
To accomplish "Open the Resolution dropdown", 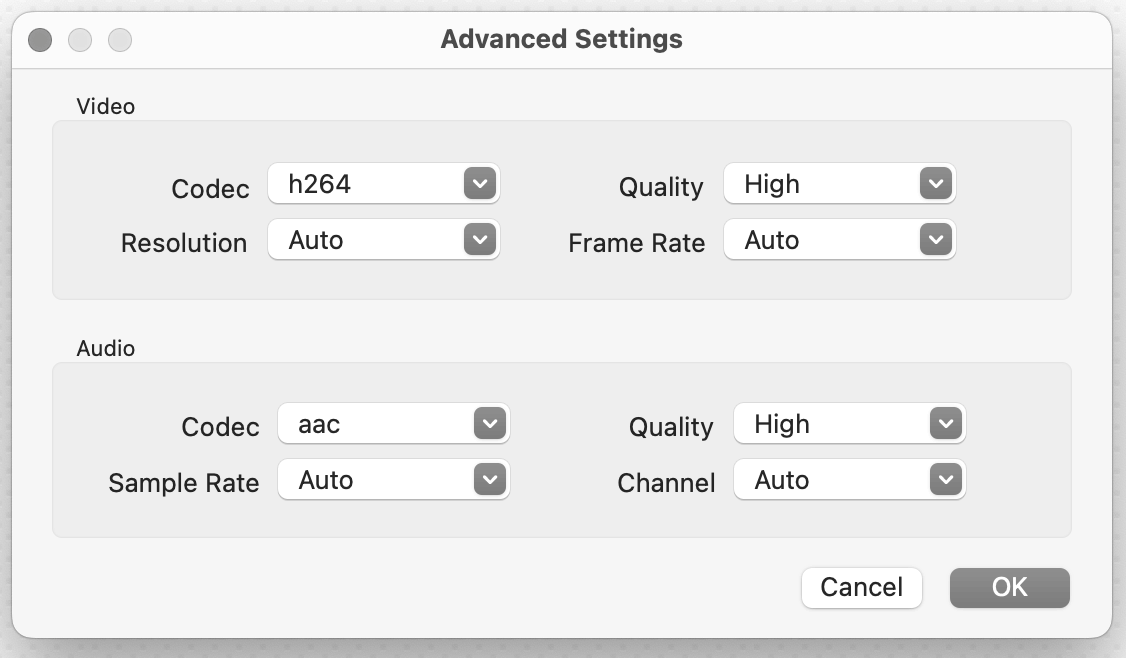I will (x=383, y=240).
